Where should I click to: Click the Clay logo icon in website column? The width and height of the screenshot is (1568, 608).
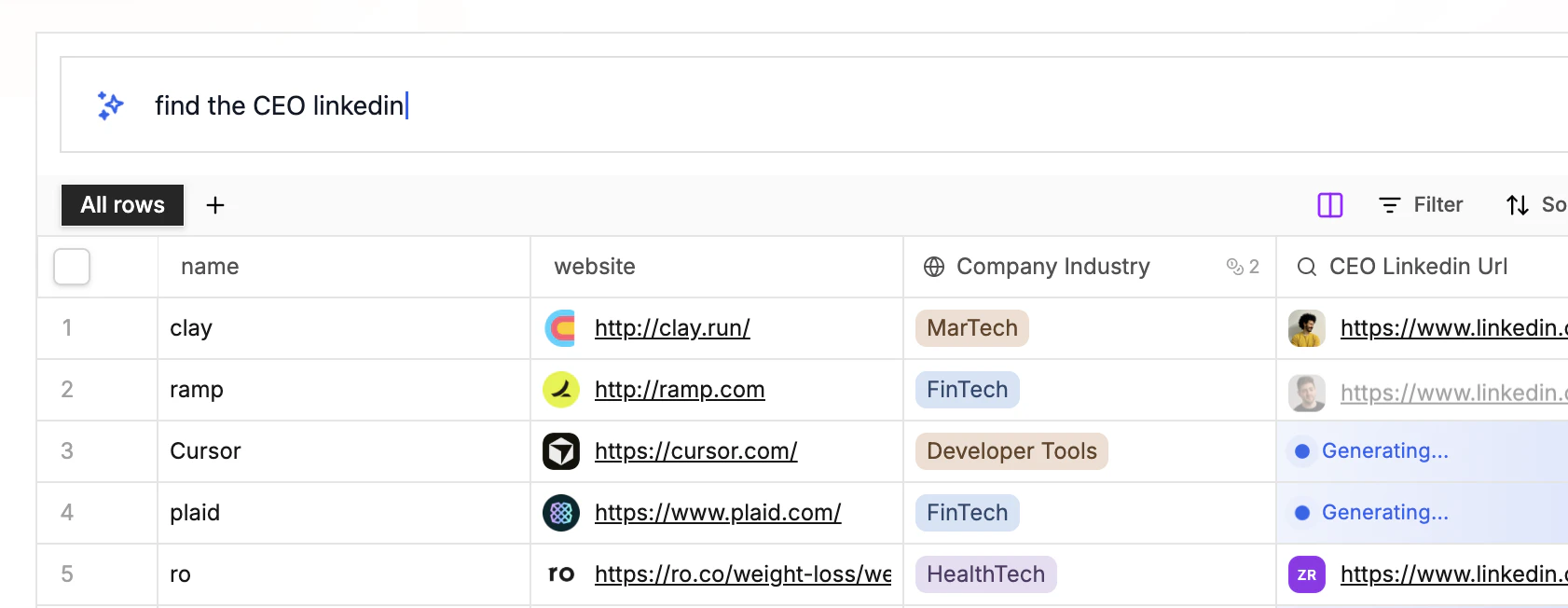coord(561,328)
